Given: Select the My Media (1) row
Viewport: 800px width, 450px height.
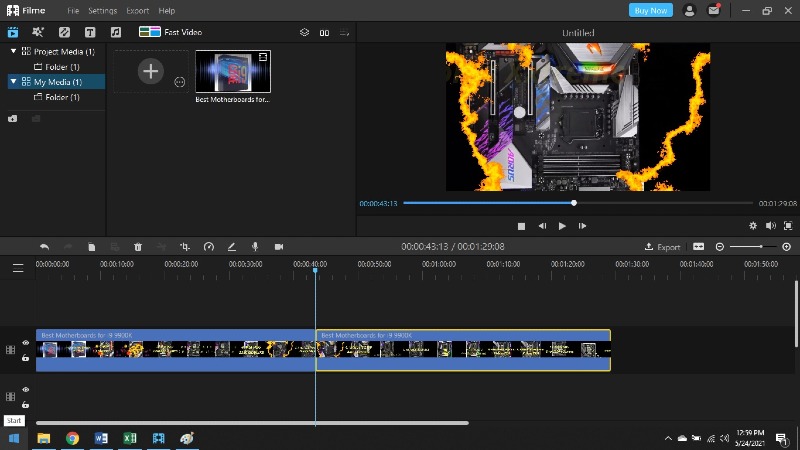Looking at the screenshot, I should point(56,82).
